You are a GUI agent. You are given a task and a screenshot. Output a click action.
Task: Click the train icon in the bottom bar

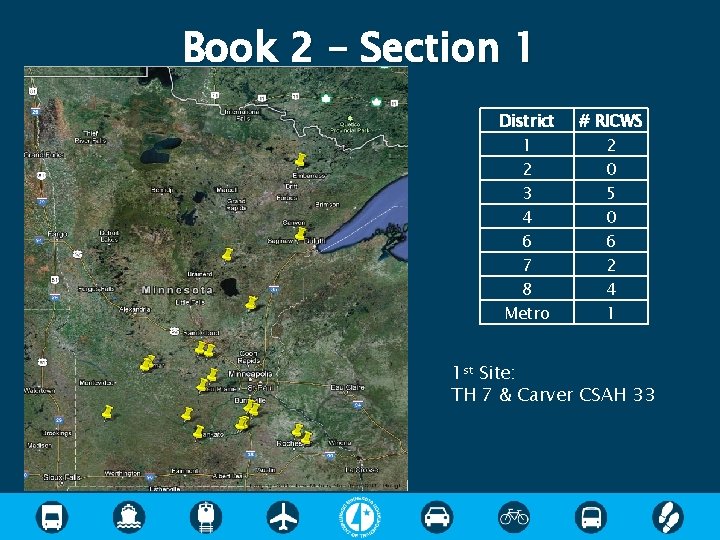click(206, 518)
